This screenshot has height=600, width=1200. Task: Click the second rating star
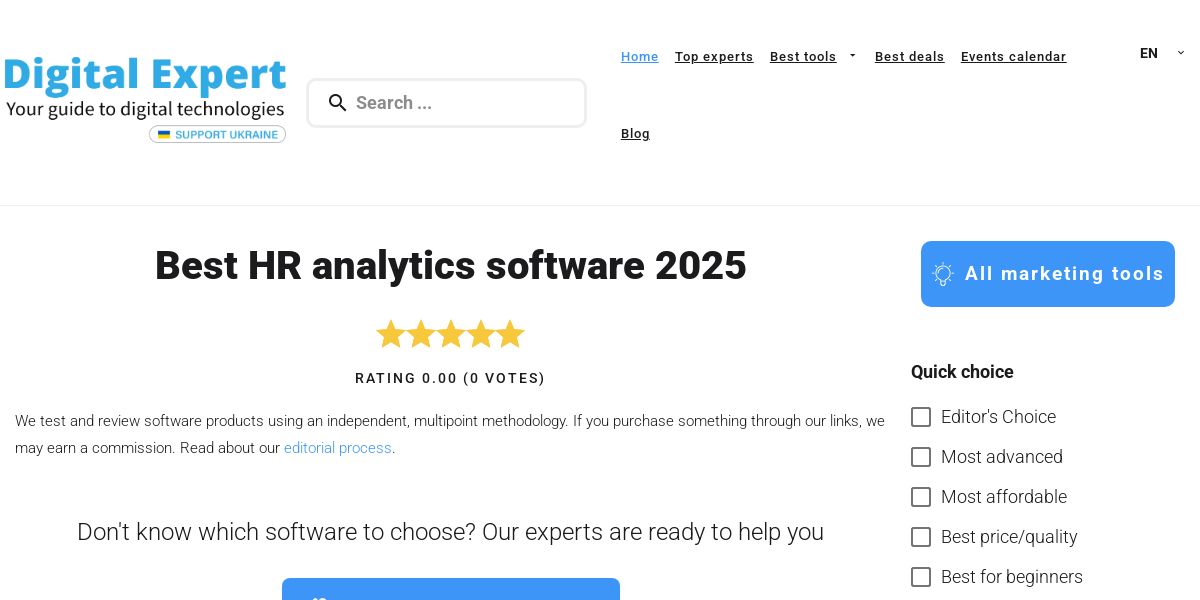click(x=421, y=334)
